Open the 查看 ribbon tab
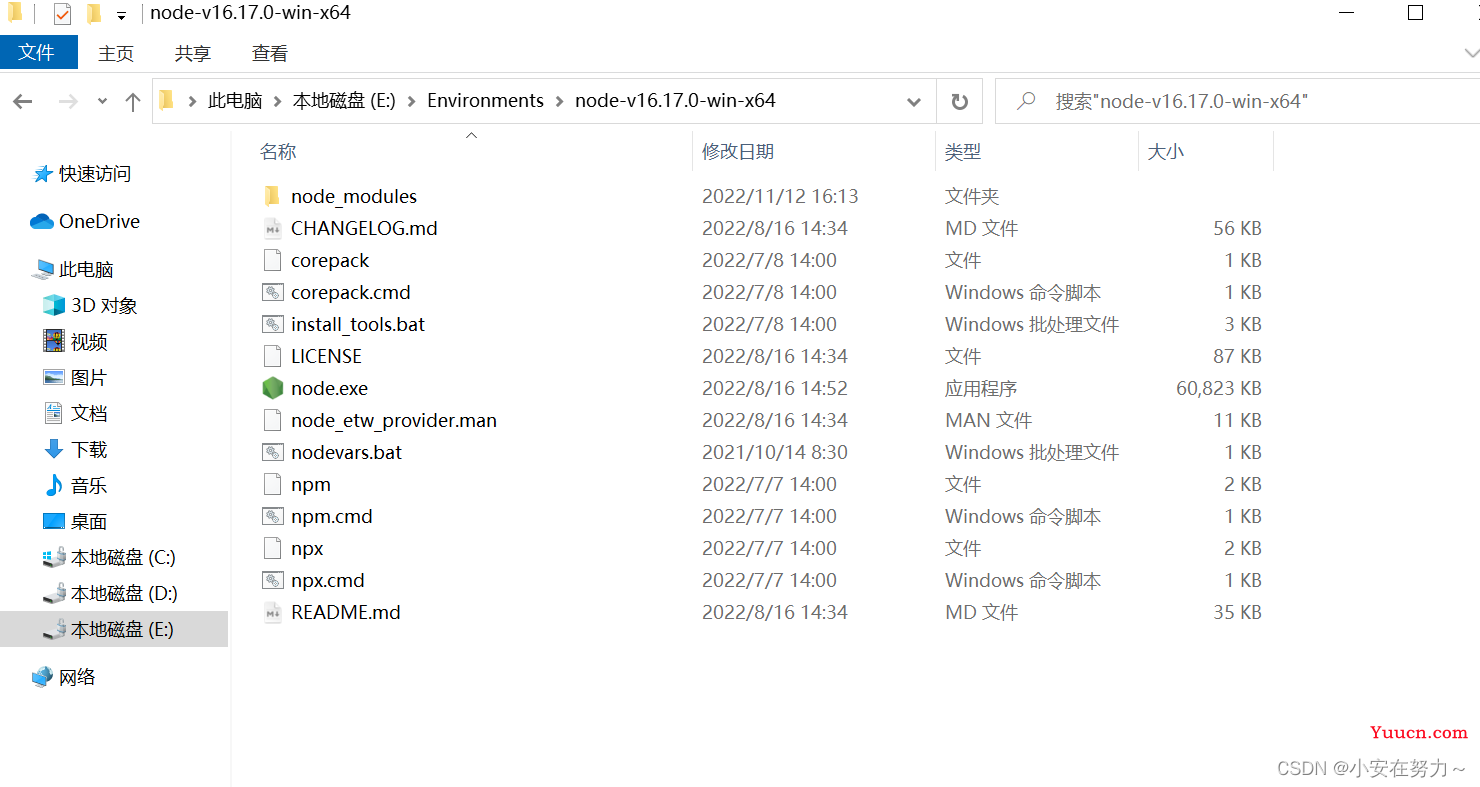Image resolution: width=1480 pixels, height=787 pixels. (x=270, y=53)
